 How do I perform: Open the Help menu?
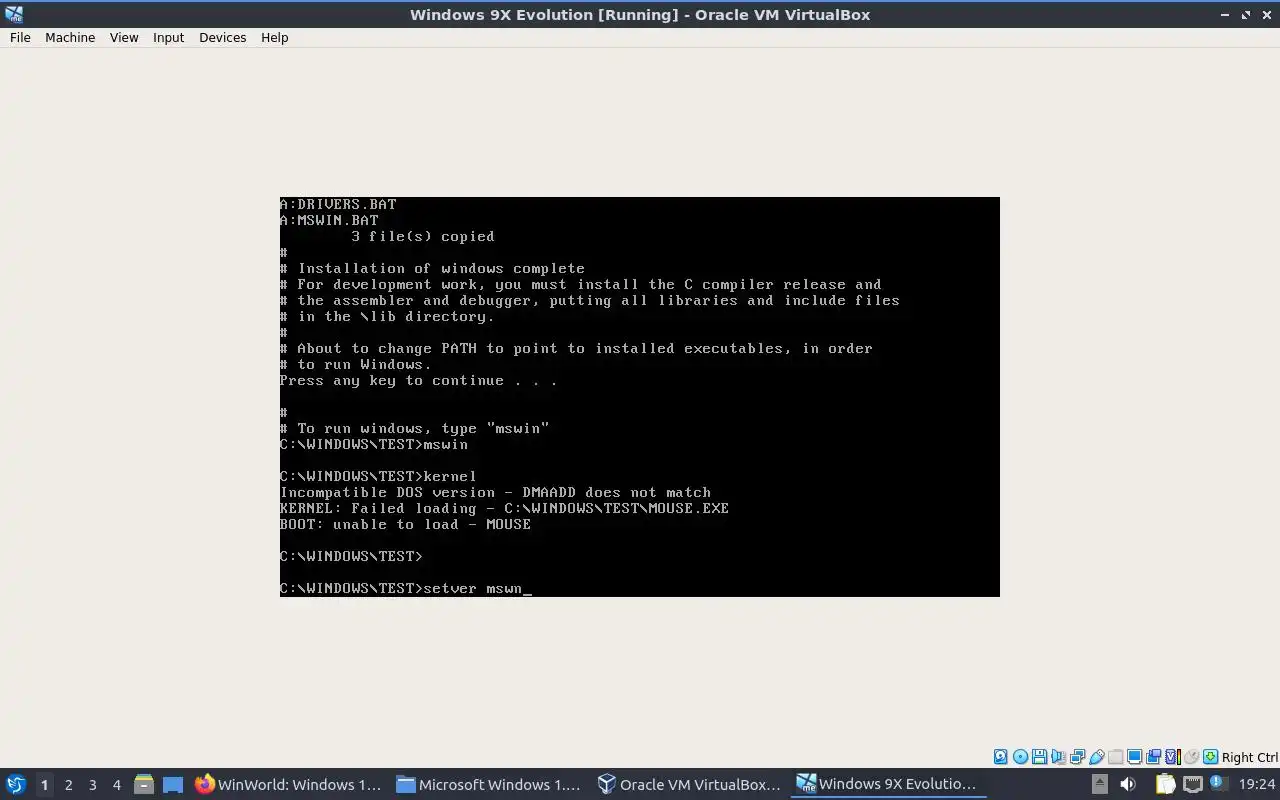click(x=274, y=37)
